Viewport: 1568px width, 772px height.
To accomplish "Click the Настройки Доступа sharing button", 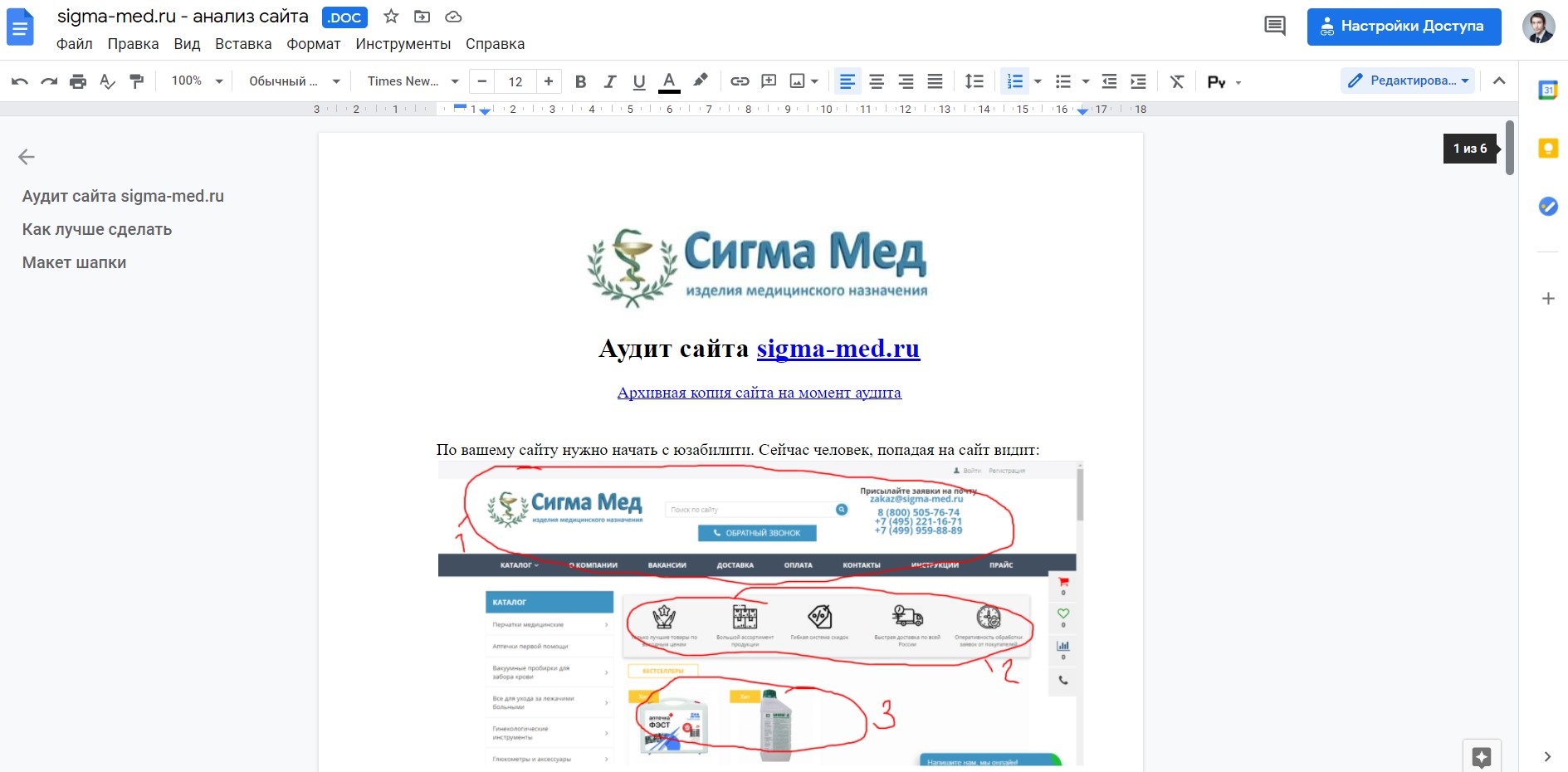I will [x=1404, y=27].
